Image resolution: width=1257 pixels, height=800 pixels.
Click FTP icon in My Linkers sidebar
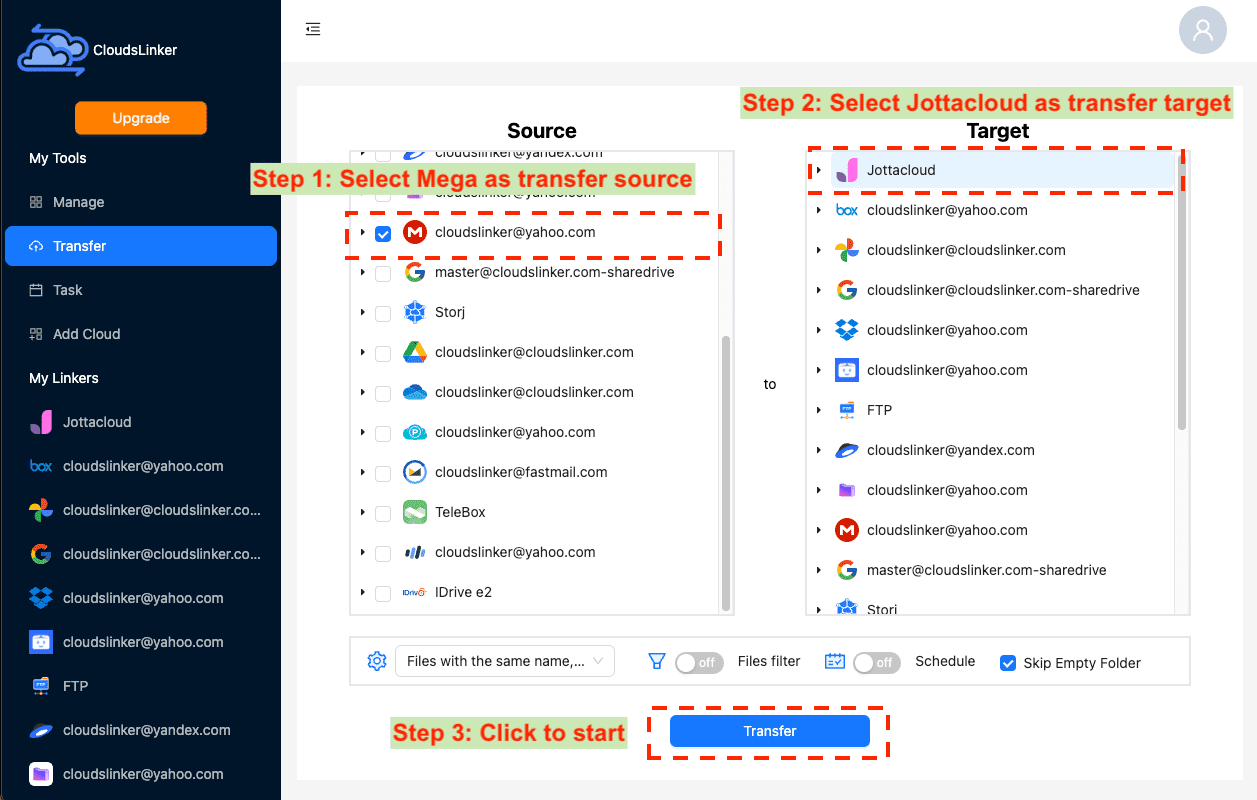point(41,686)
